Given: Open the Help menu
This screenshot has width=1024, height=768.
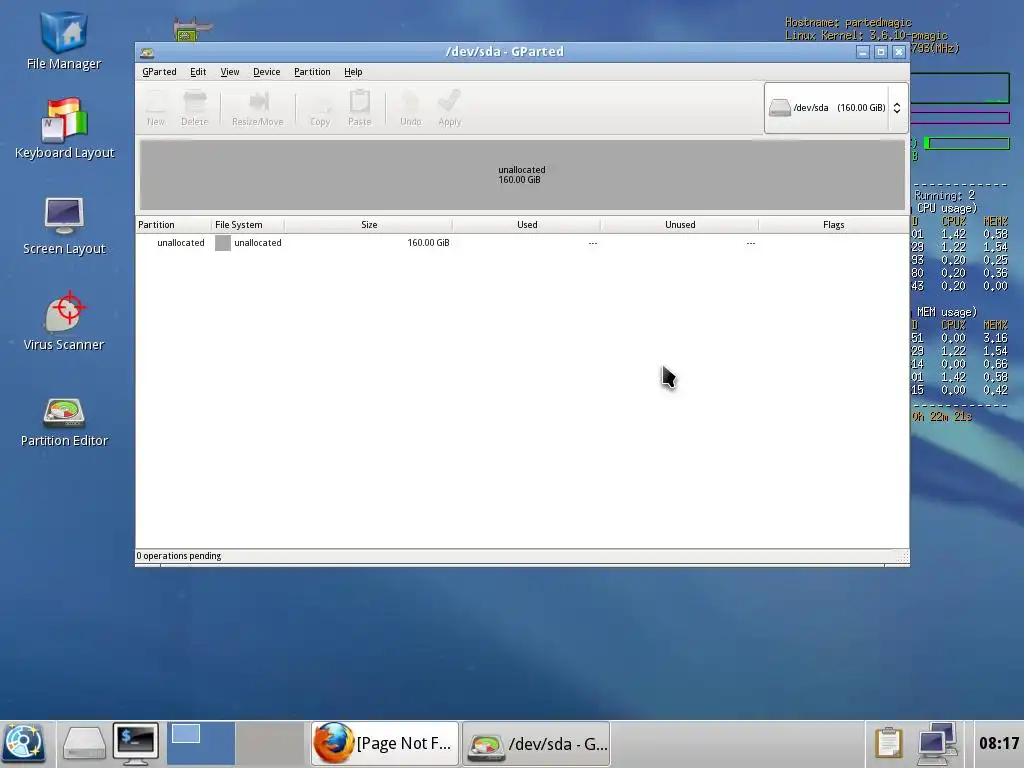Looking at the screenshot, I should click(x=353, y=72).
